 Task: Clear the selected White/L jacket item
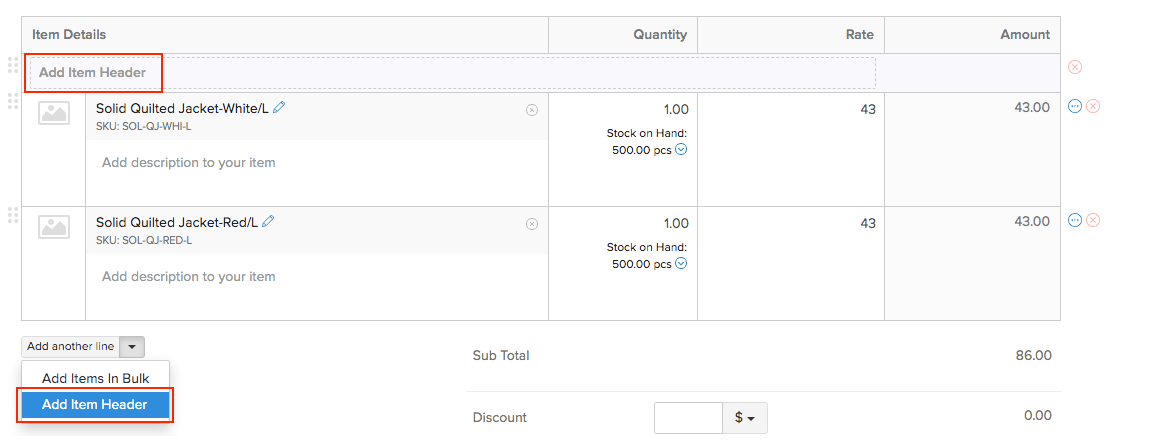tap(532, 110)
